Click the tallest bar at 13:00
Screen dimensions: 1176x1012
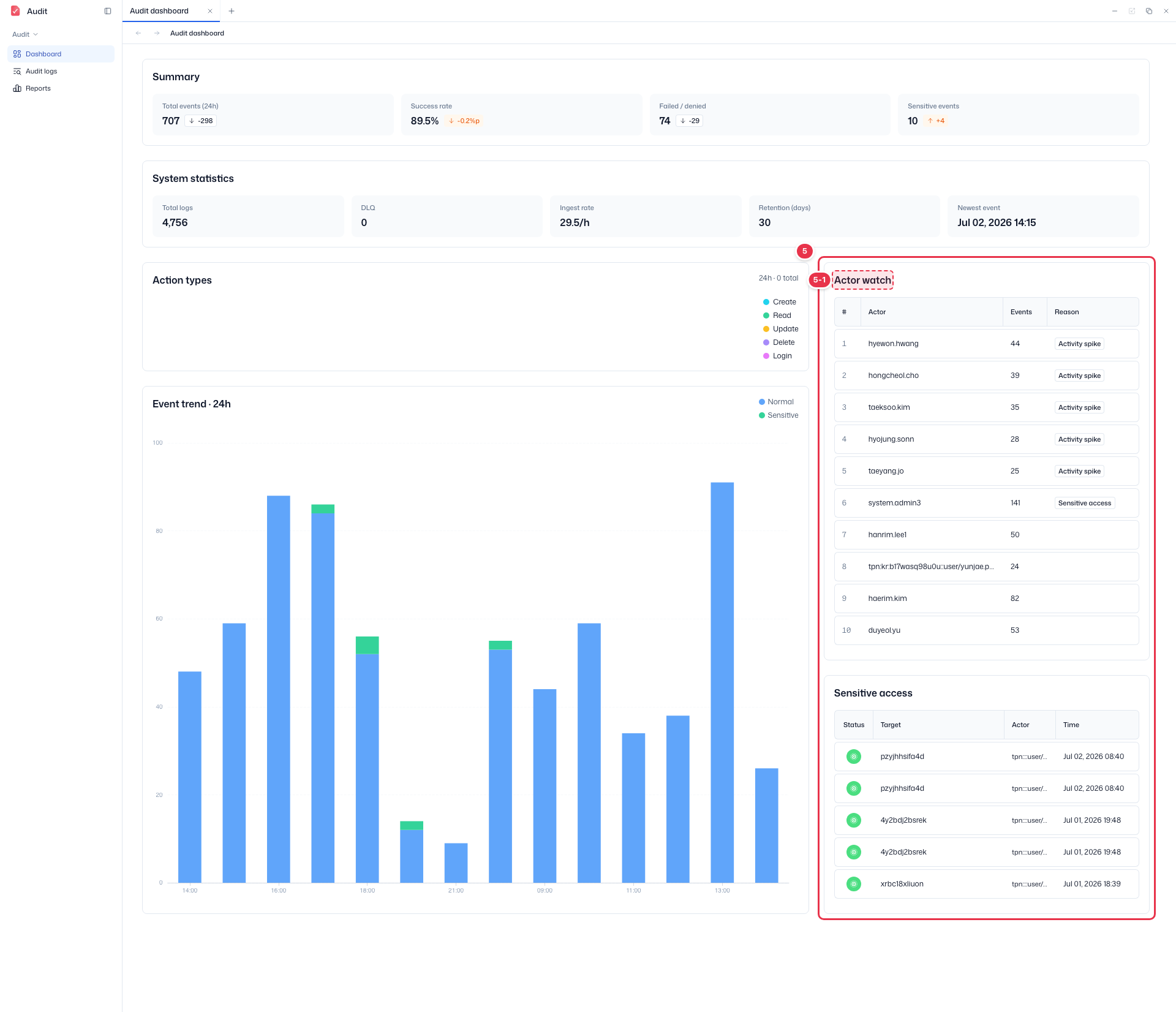click(722, 682)
